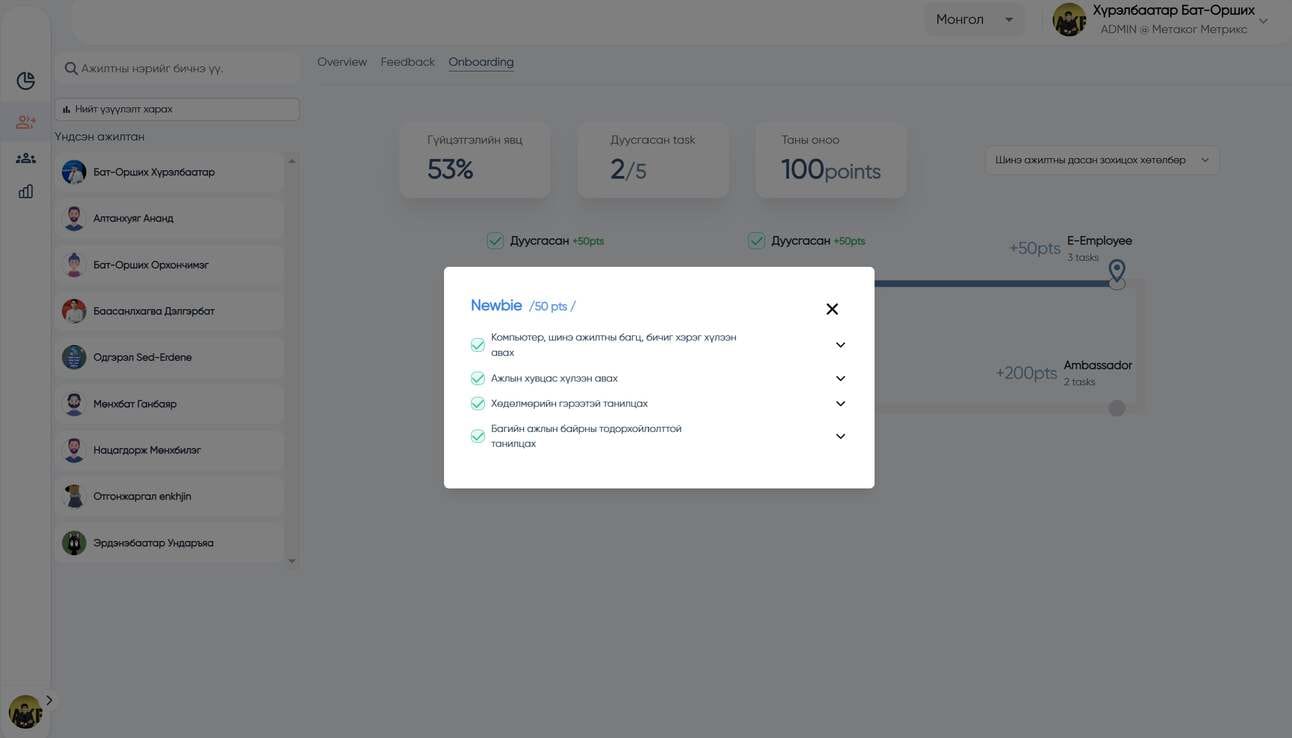Click the employee list scroll-down arrow

(x=292, y=561)
